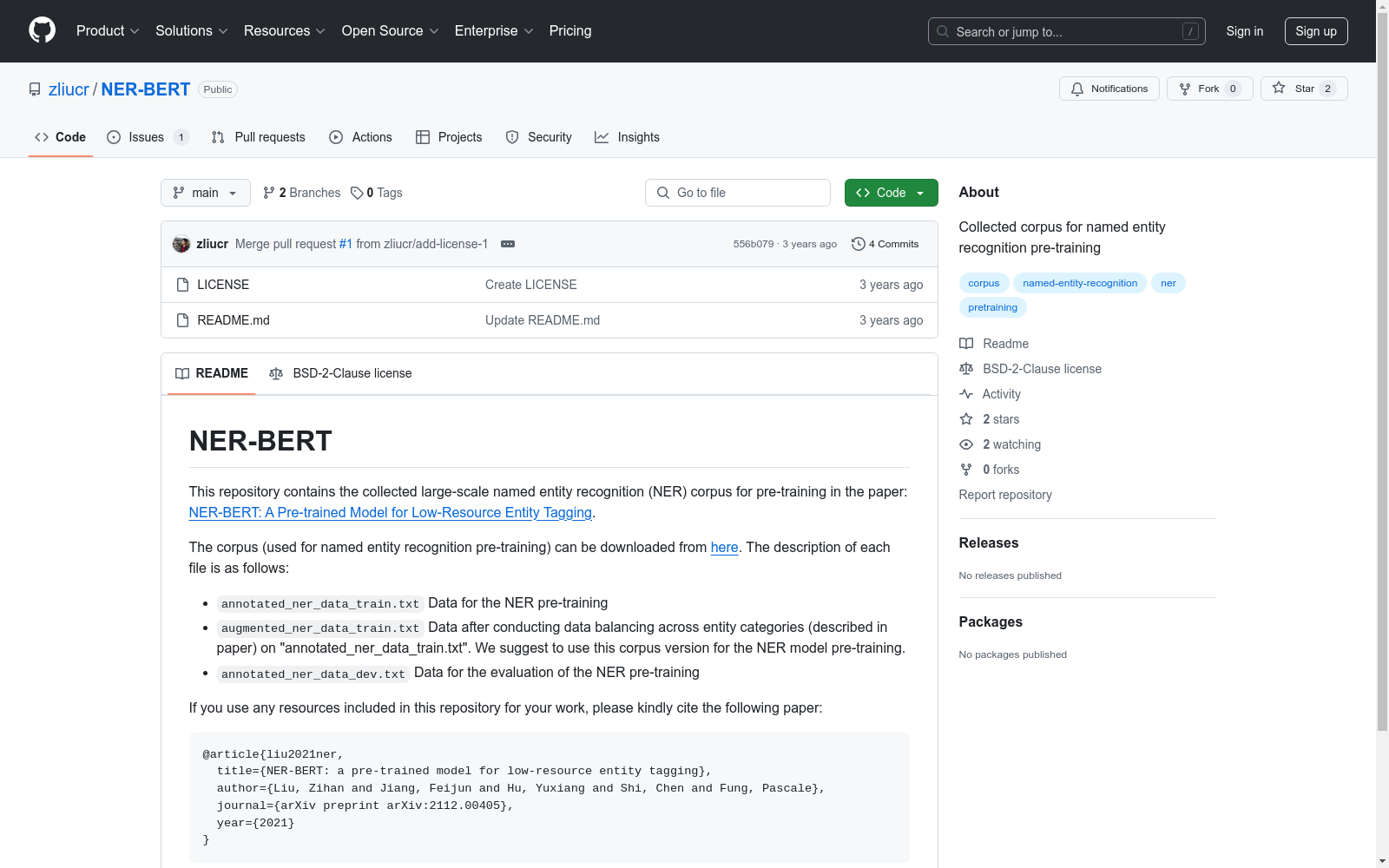The width and height of the screenshot is (1389, 868).
Task: Click the Actions play icon
Action: point(336,137)
